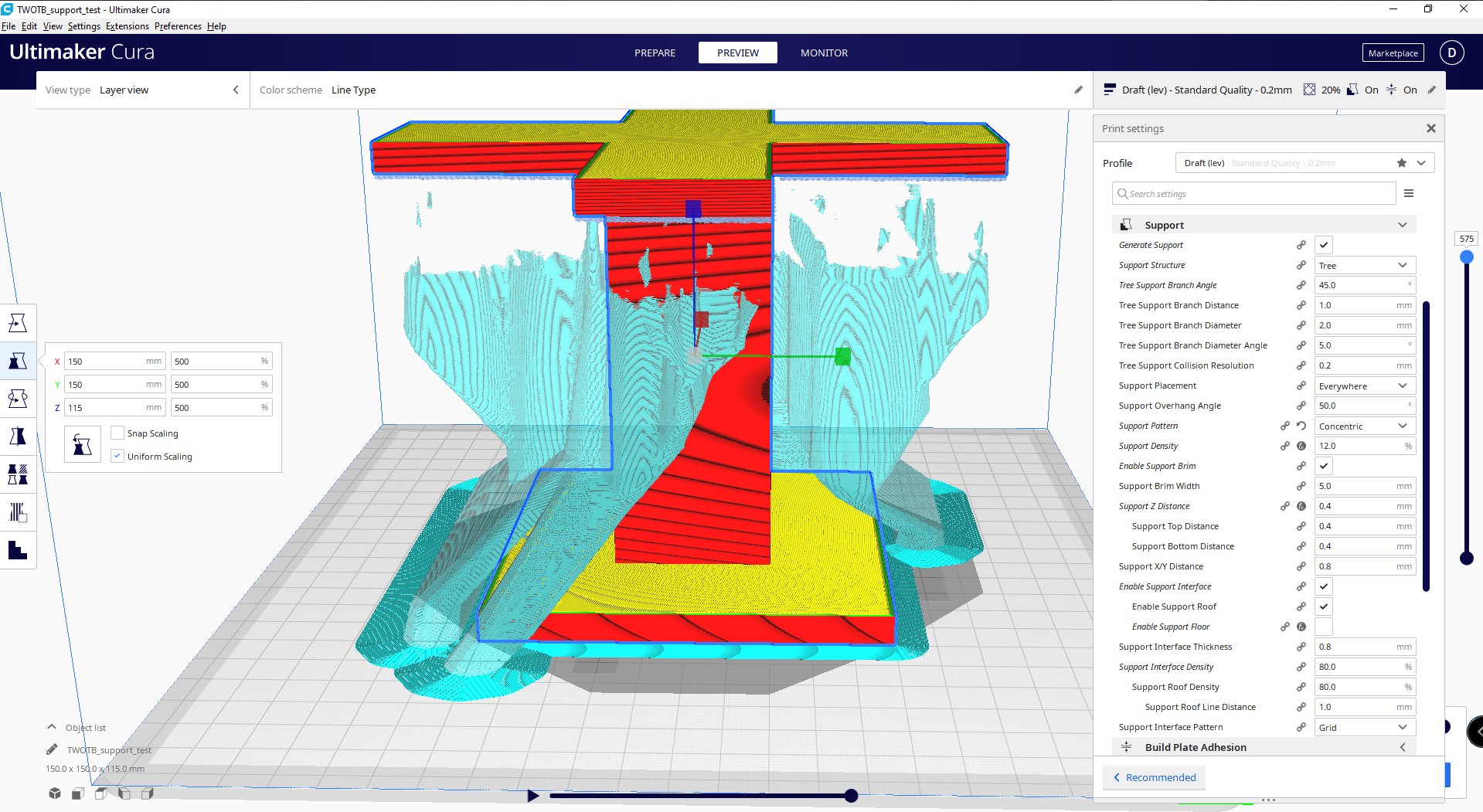
Task: Open the File menu
Action: coord(9,26)
